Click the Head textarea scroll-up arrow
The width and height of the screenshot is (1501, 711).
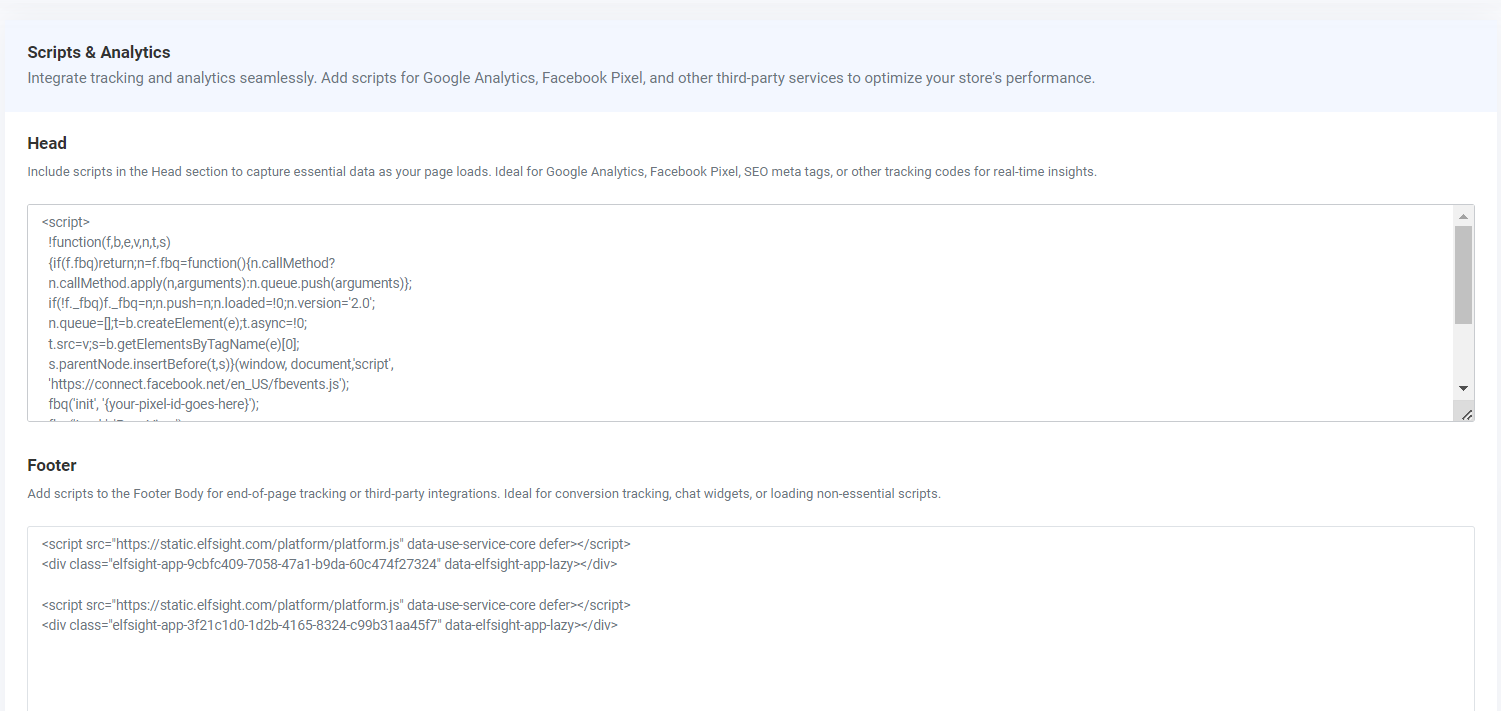point(1463,216)
